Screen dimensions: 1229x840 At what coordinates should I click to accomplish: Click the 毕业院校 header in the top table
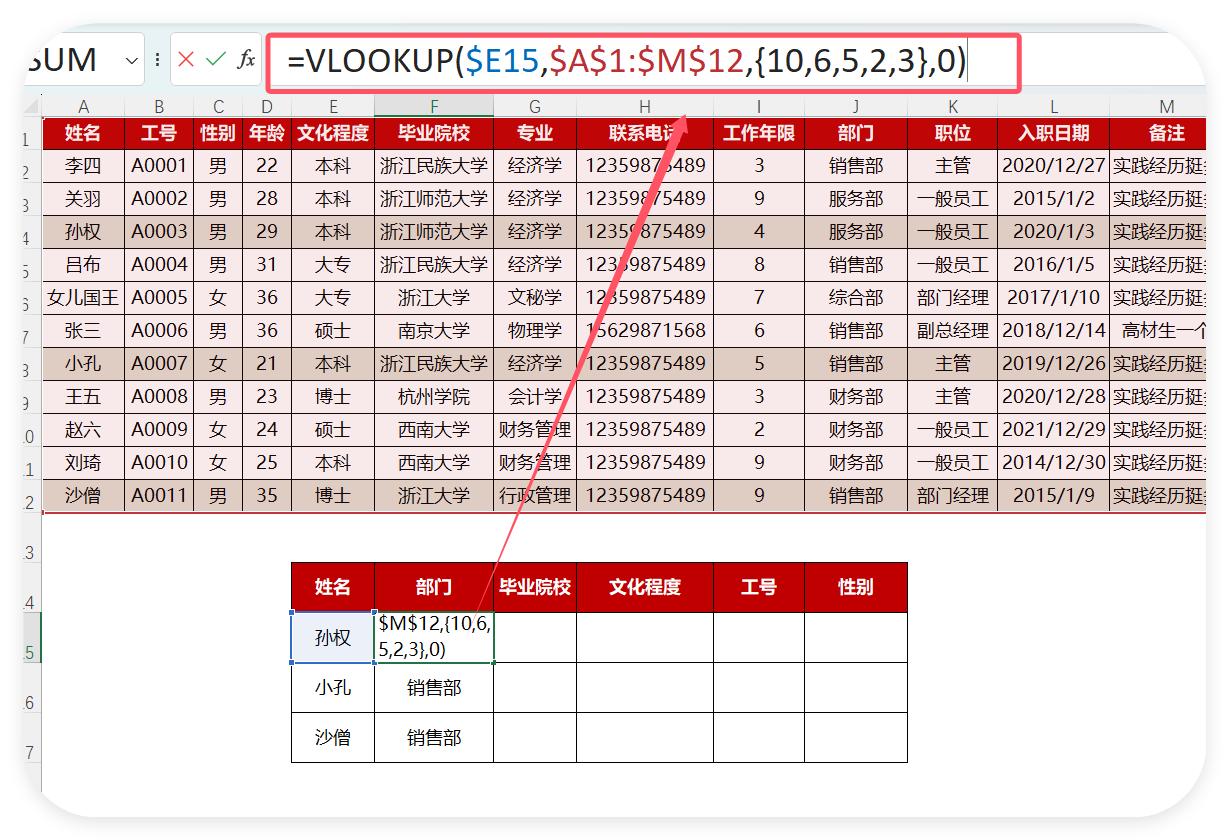click(x=434, y=133)
